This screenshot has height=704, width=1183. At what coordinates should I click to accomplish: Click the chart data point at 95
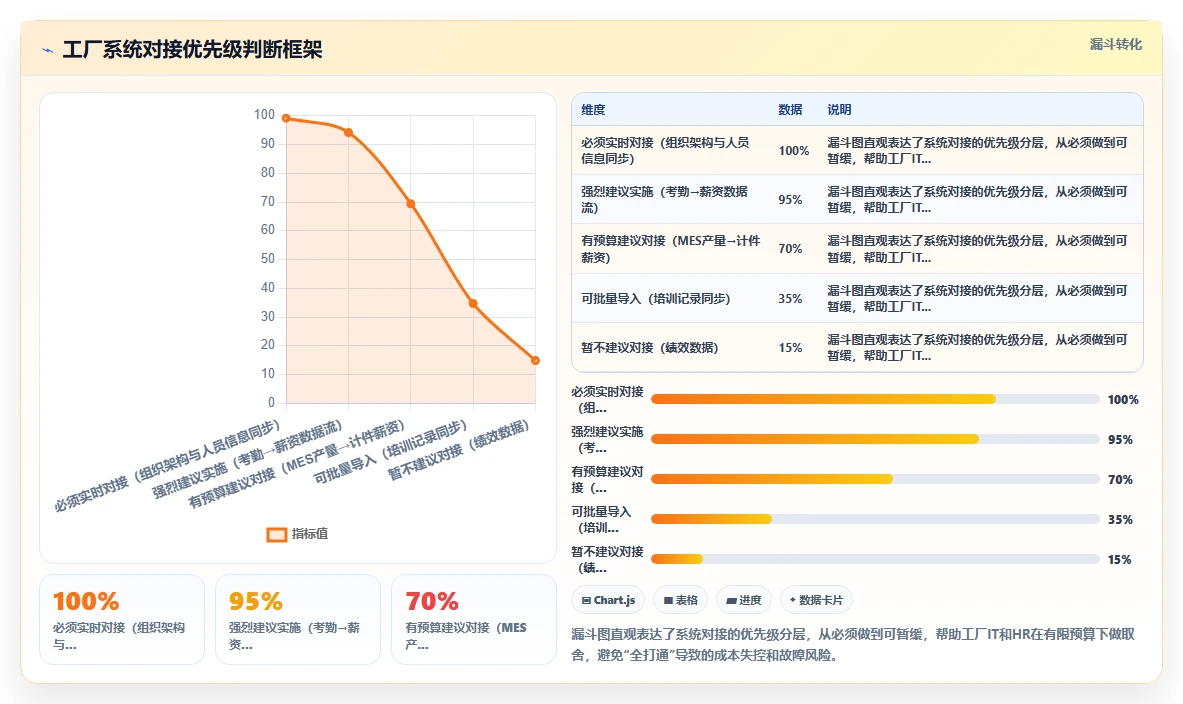[349, 133]
